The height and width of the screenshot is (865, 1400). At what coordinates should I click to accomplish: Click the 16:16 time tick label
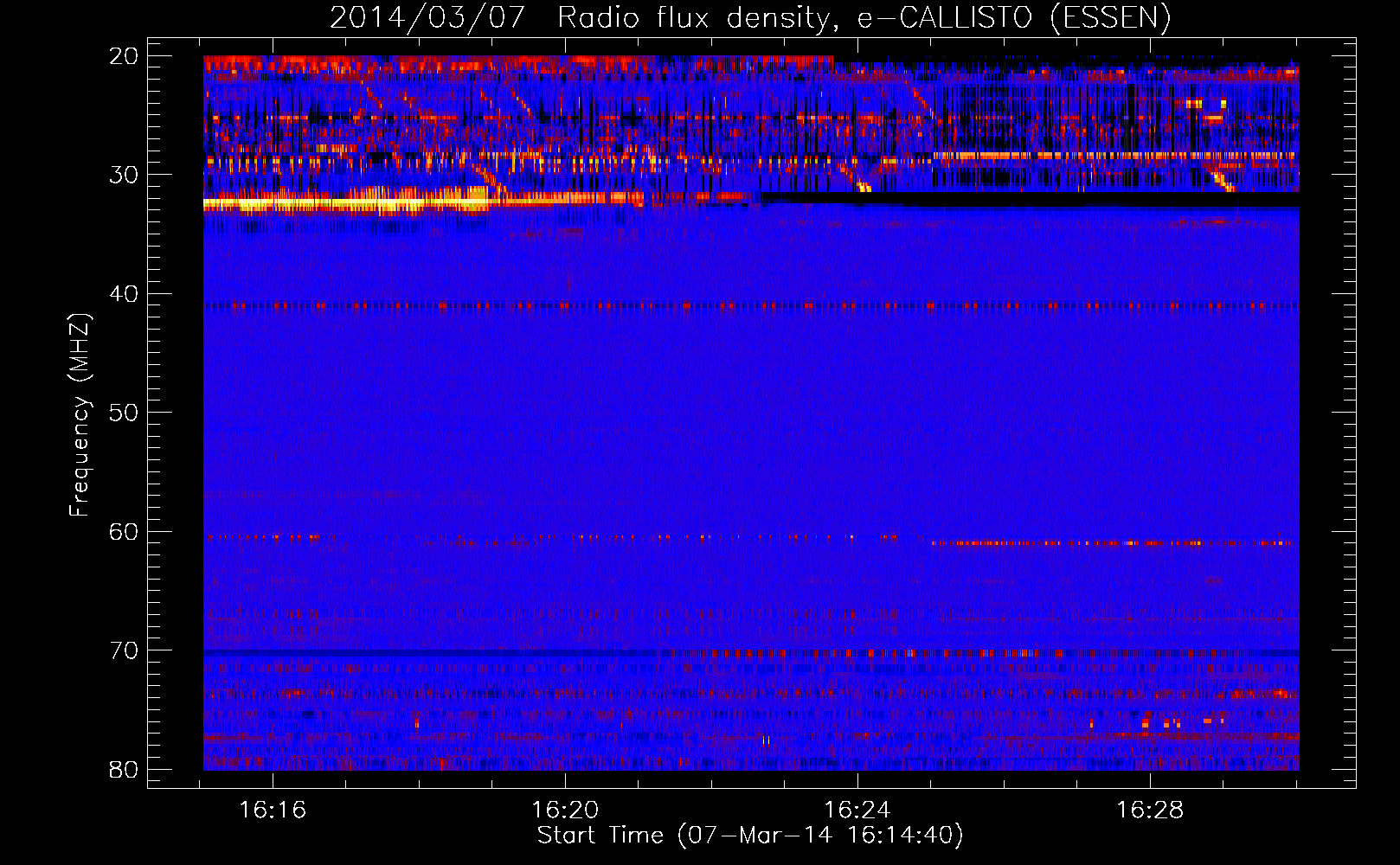[x=273, y=811]
